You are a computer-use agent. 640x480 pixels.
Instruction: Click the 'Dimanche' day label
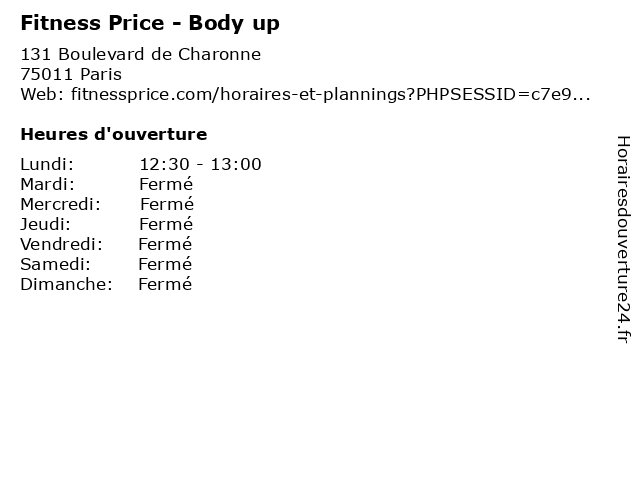pos(66,284)
